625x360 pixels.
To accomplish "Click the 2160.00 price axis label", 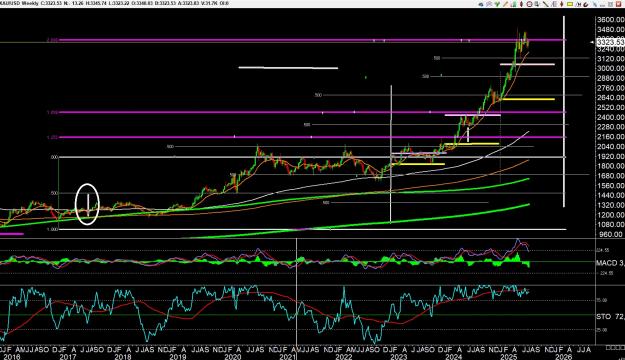I will tap(610, 137).
